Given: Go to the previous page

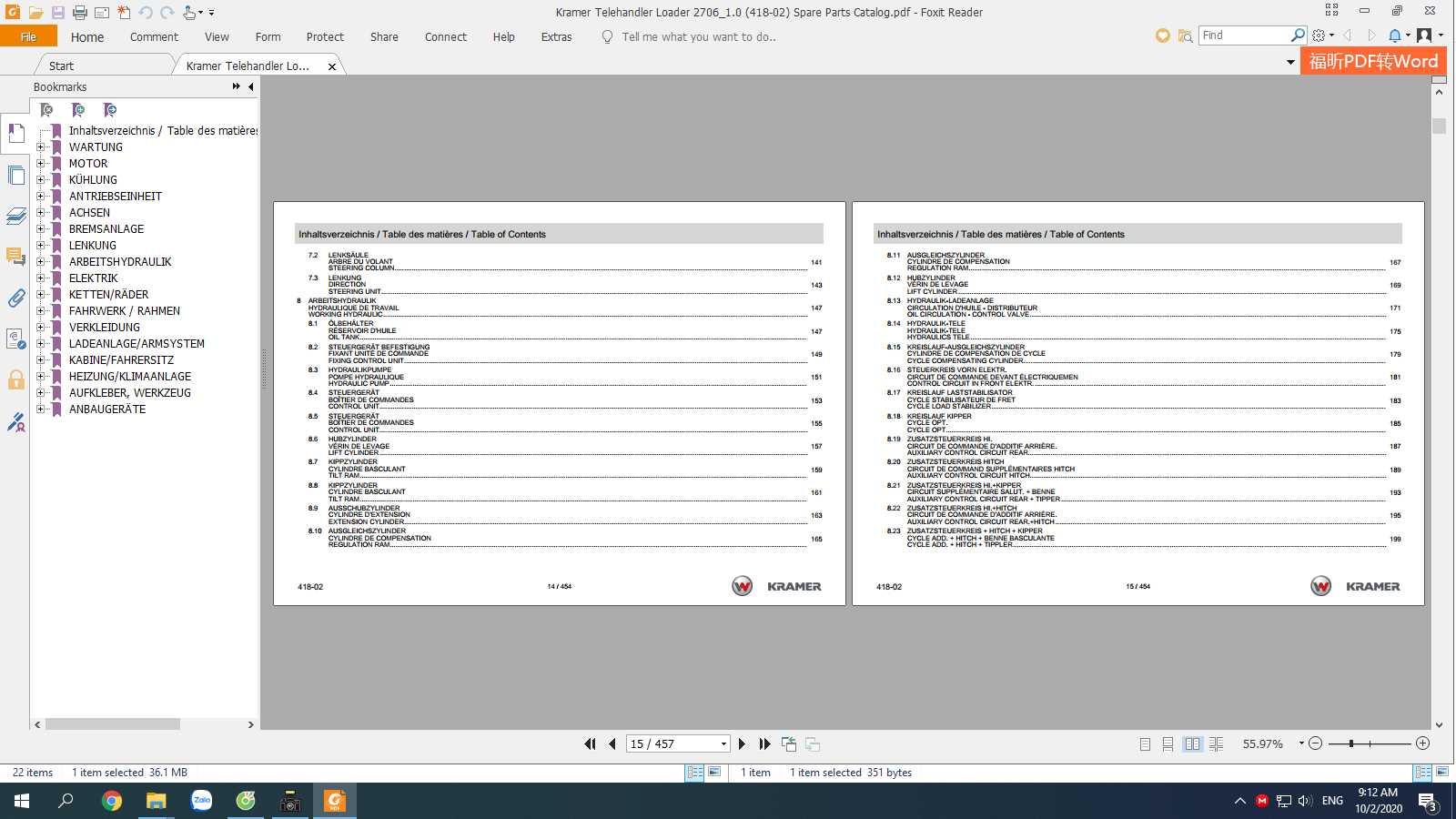Looking at the screenshot, I should point(612,744).
